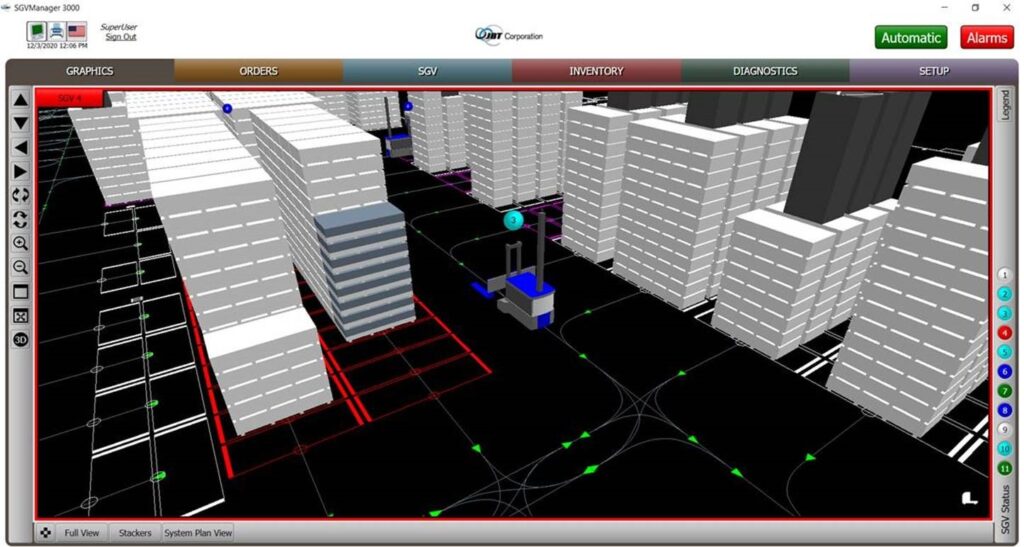Expand the SGV Status side panel
The width and height of the screenshot is (1024, 547).
pyautogui.click(x=1005, y=508)
